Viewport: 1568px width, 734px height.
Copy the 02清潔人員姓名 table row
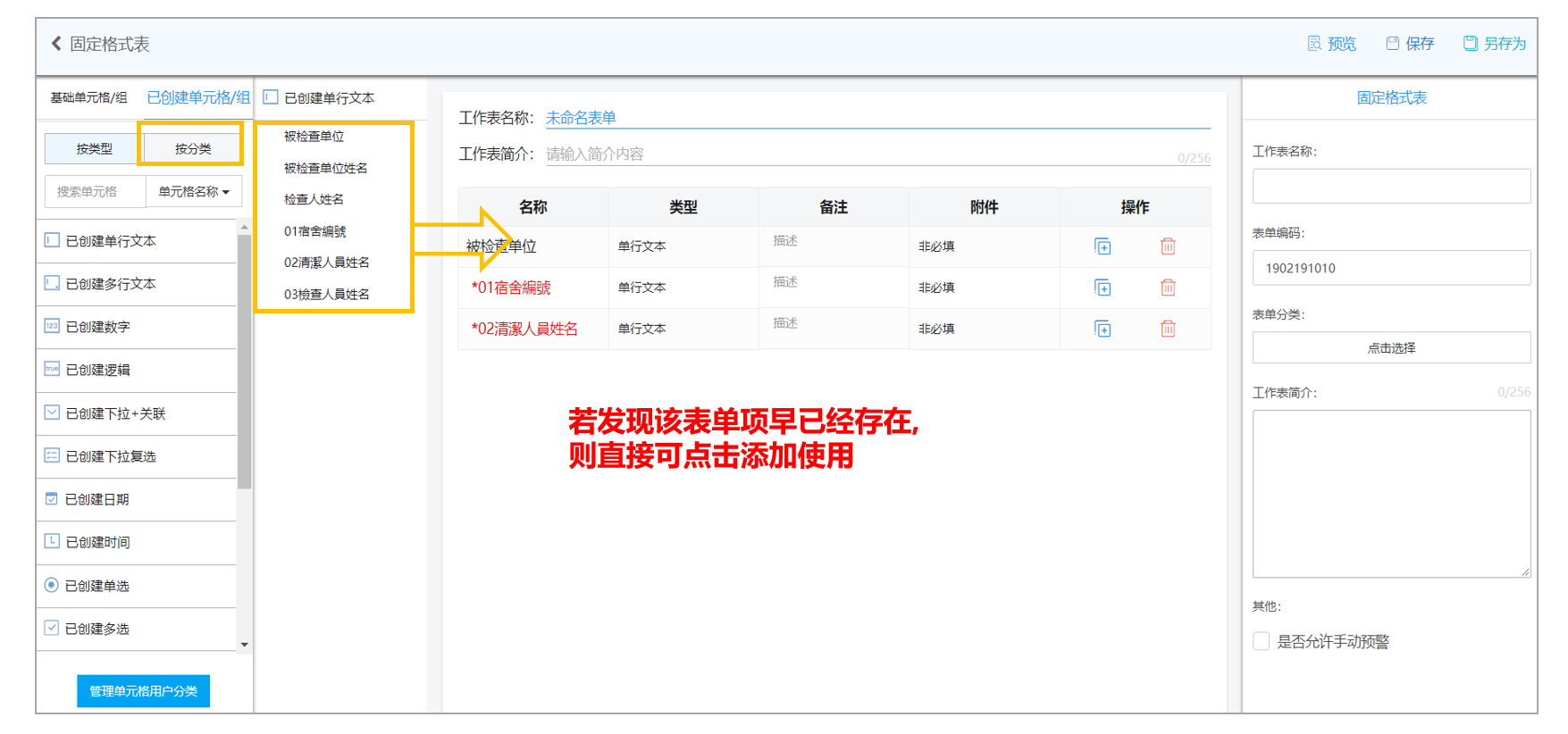[1103, 329]
